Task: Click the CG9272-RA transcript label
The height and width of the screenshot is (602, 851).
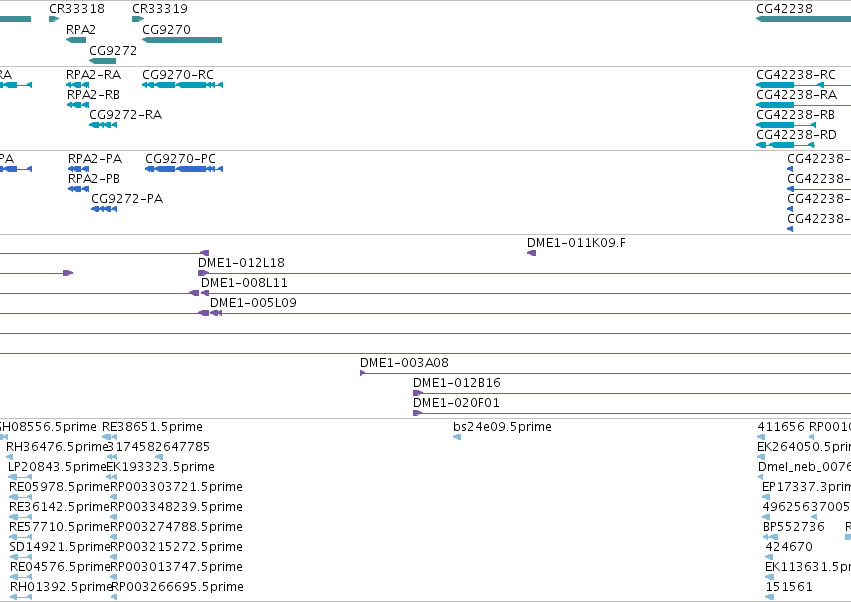Action: point(125,115)
